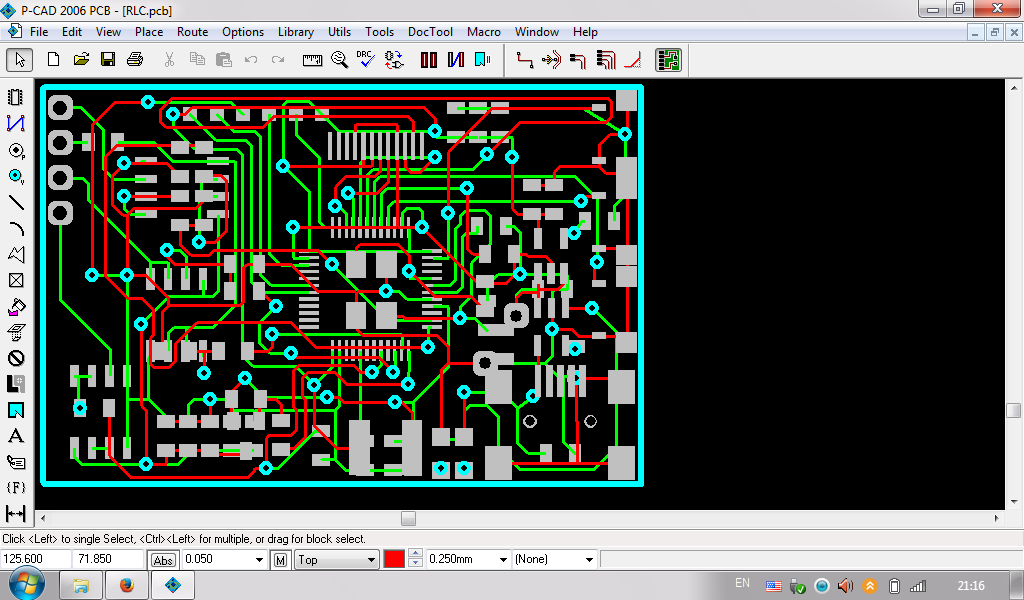Select the Place Text tool
Viewport: 1024px width, 600px height.
point(16,436)
